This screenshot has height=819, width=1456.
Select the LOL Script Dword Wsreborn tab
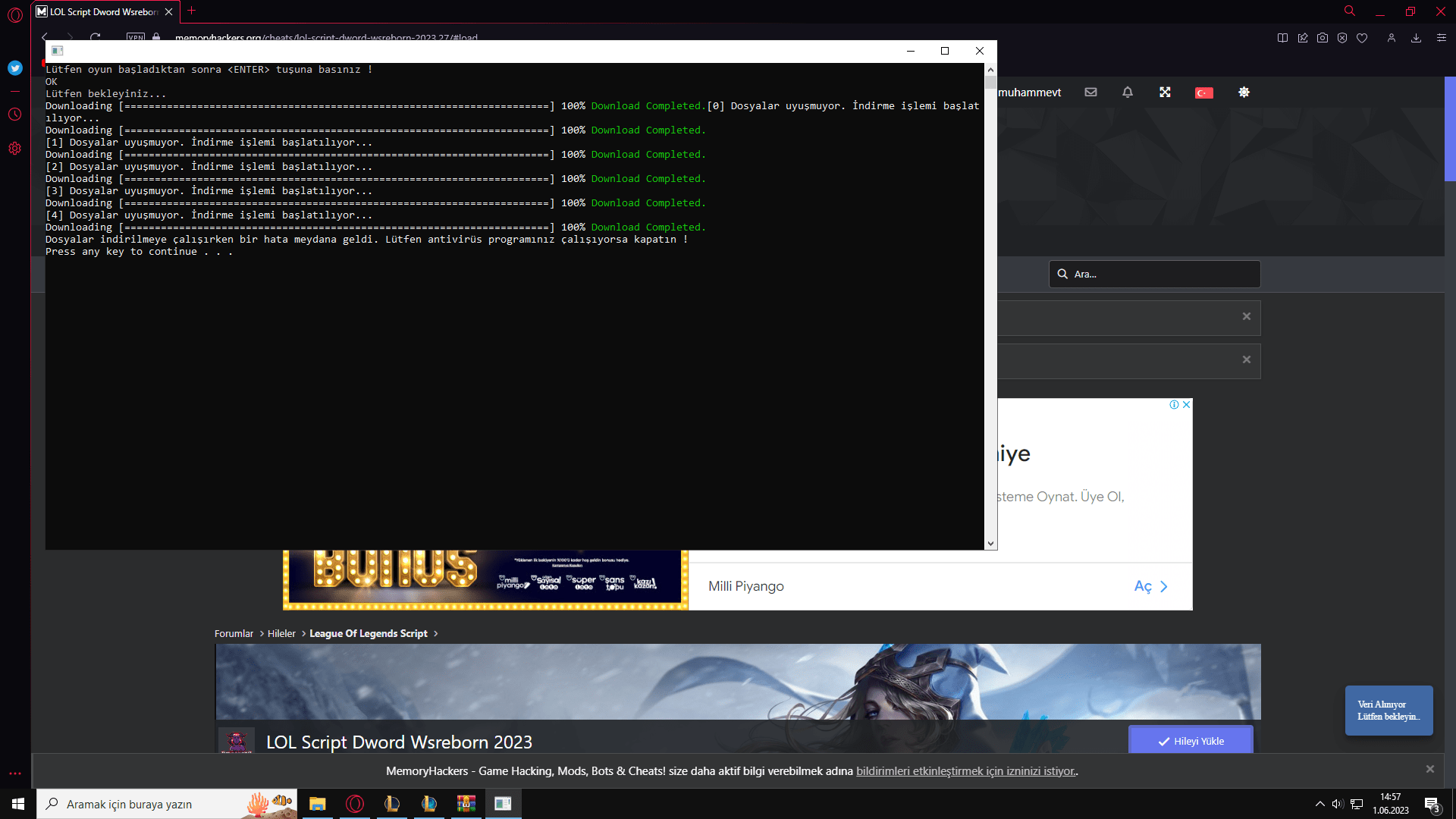click(105, 11)
